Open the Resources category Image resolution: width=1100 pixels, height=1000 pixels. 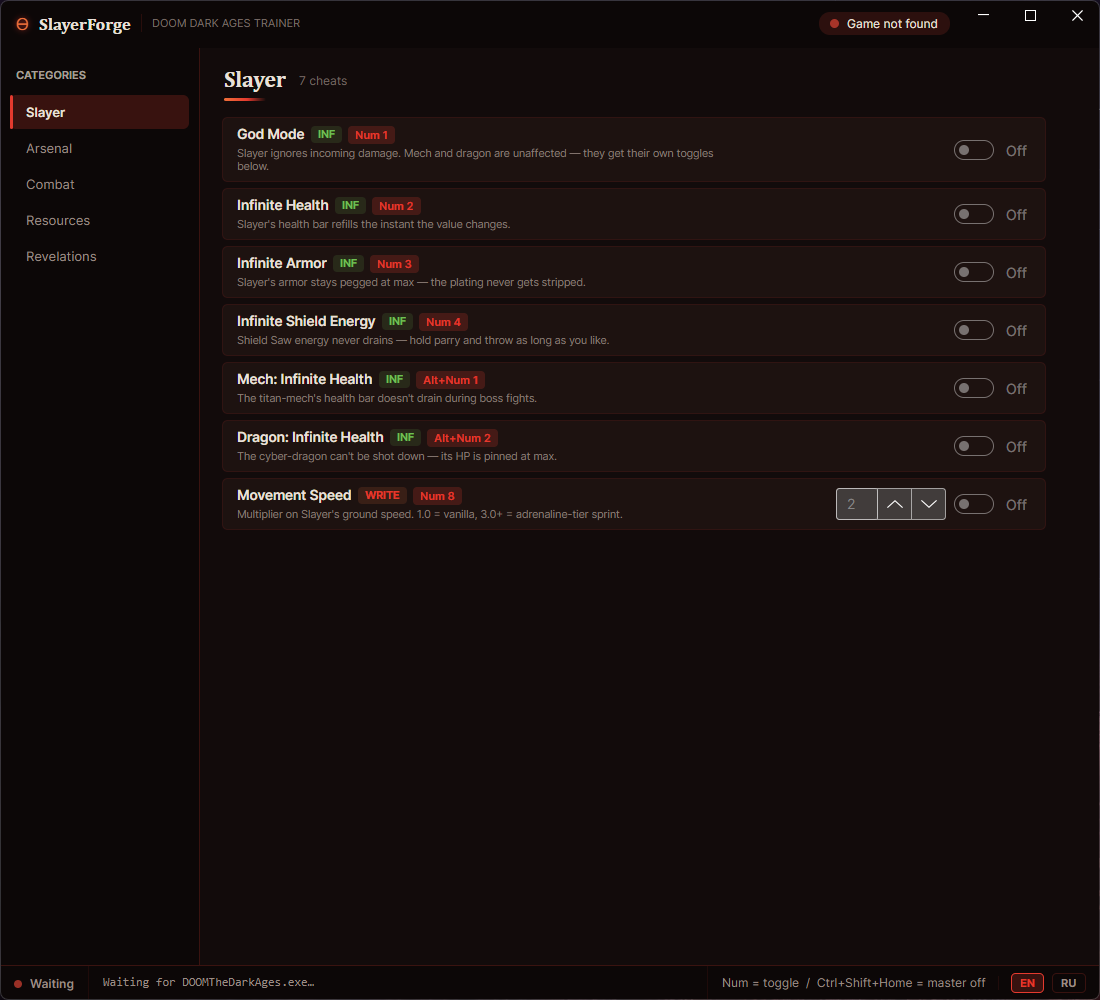tap(100, 220)
